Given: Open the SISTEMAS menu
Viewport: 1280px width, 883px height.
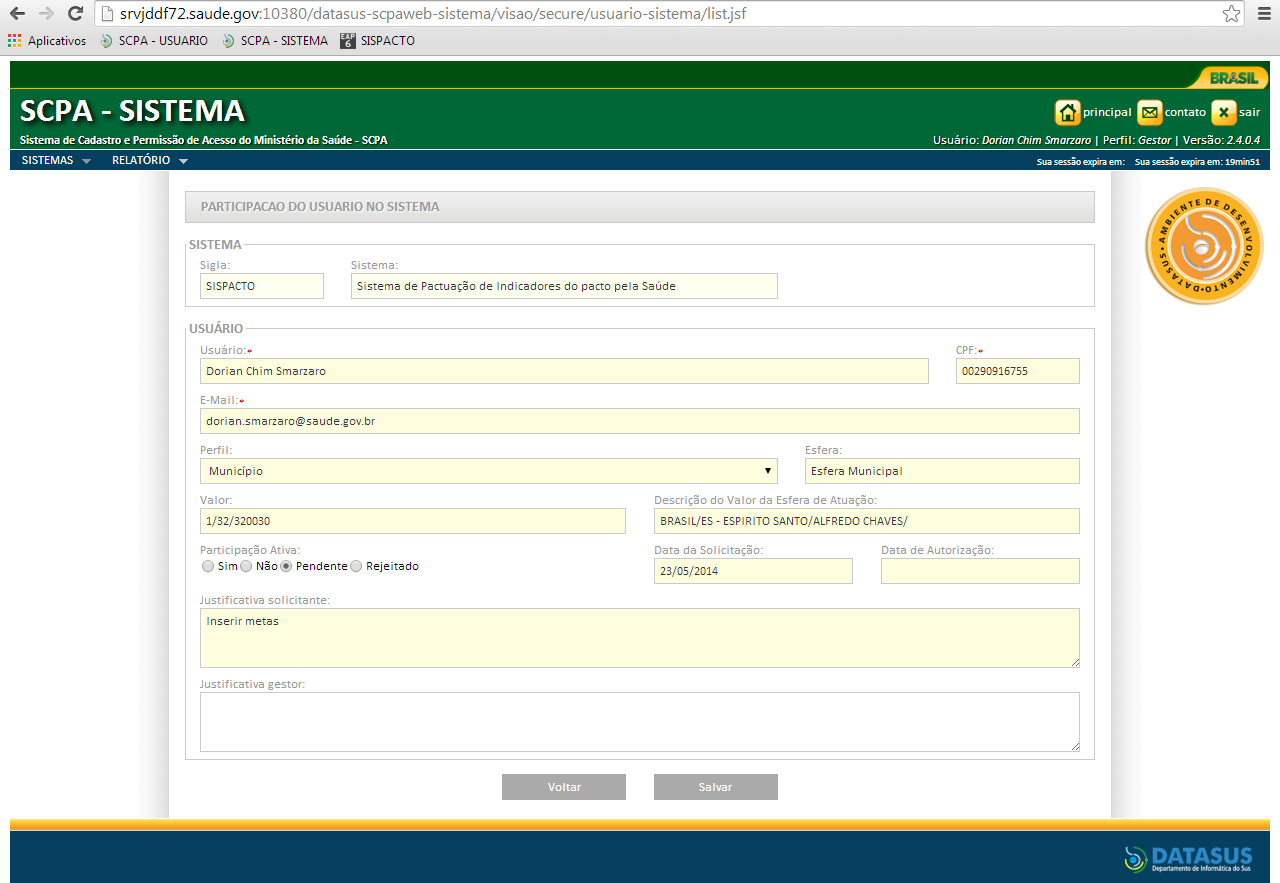Looking at the screenshot, I should coord(47,160).
